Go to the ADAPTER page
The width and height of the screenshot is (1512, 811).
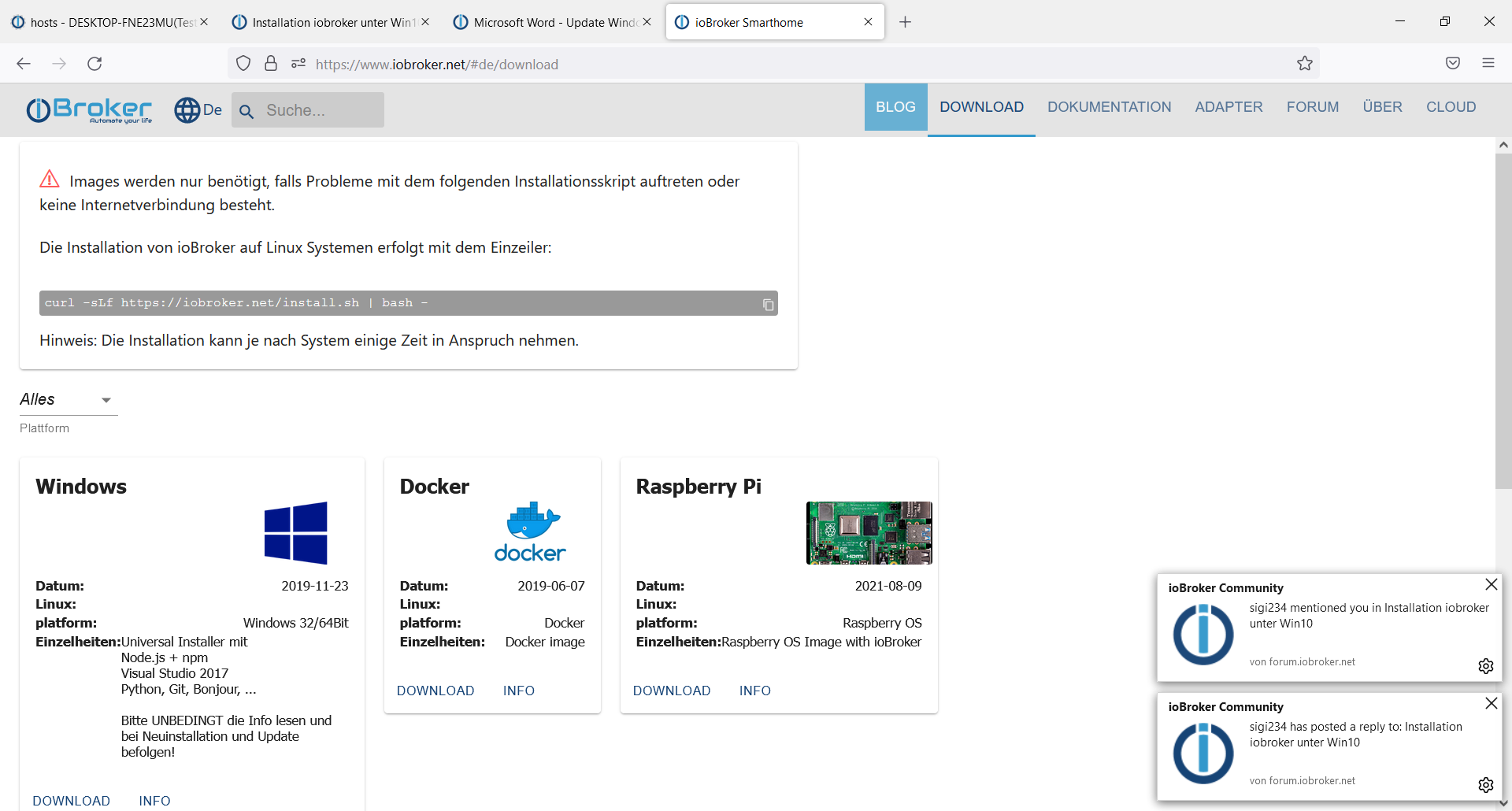[x=1228, y=107]
